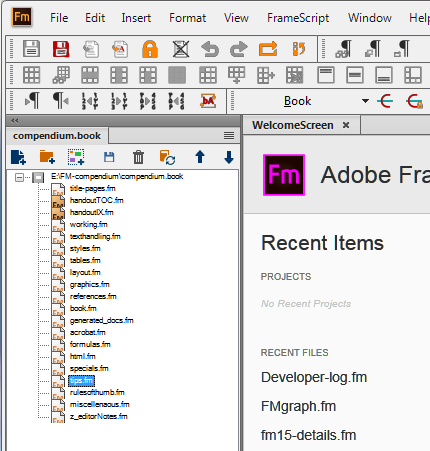
Task: Click the Redo arrow icon
Action: (x=239, y=49)
